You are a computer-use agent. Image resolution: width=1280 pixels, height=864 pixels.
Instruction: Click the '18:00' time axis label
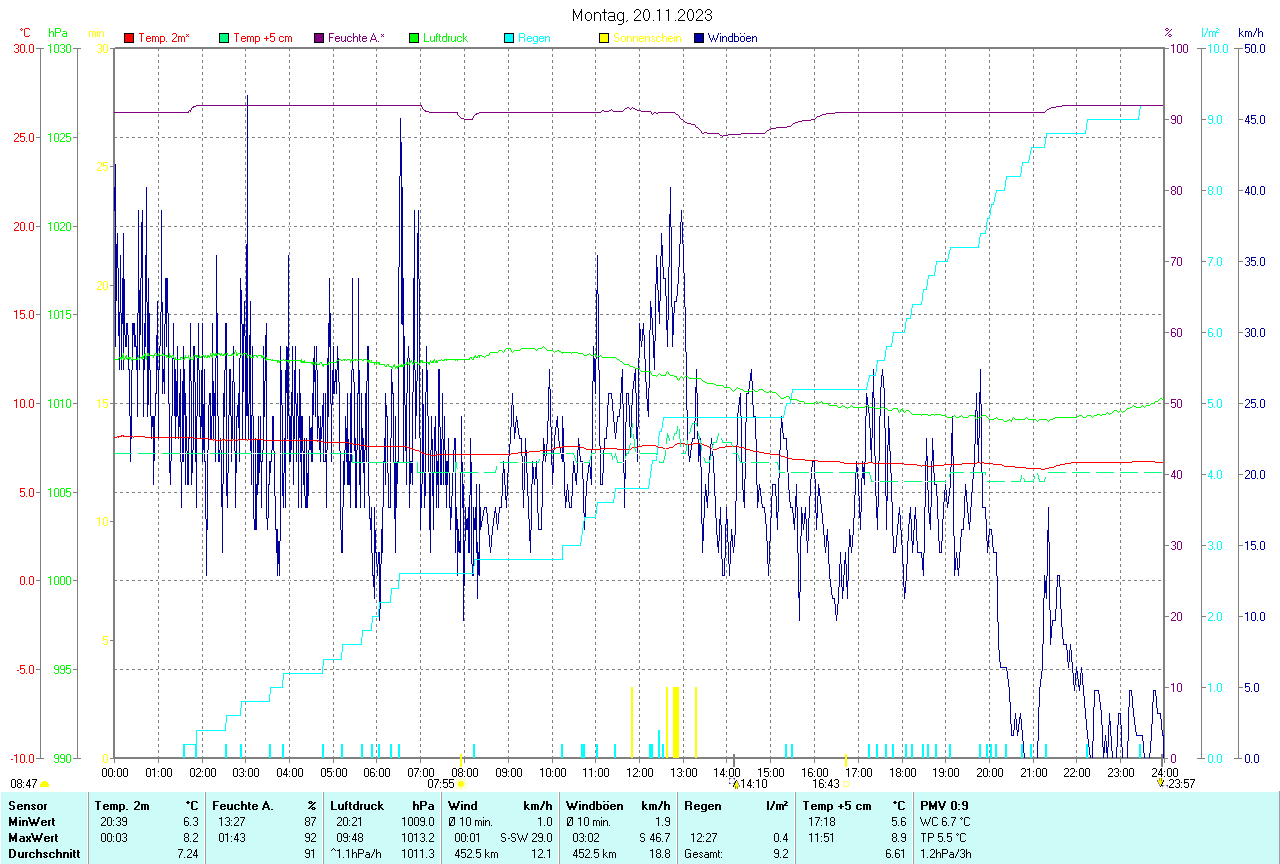coord(902,772)
